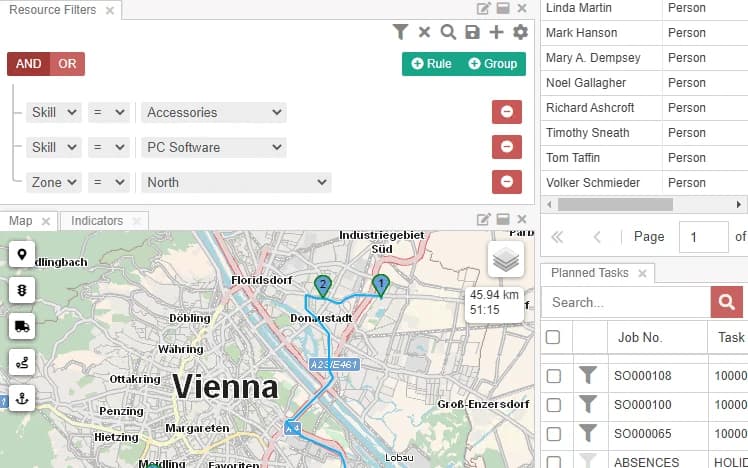Open the North value dropdown
Image resolution: width=748 pixels, height=468 pixels.
[236, 183]
